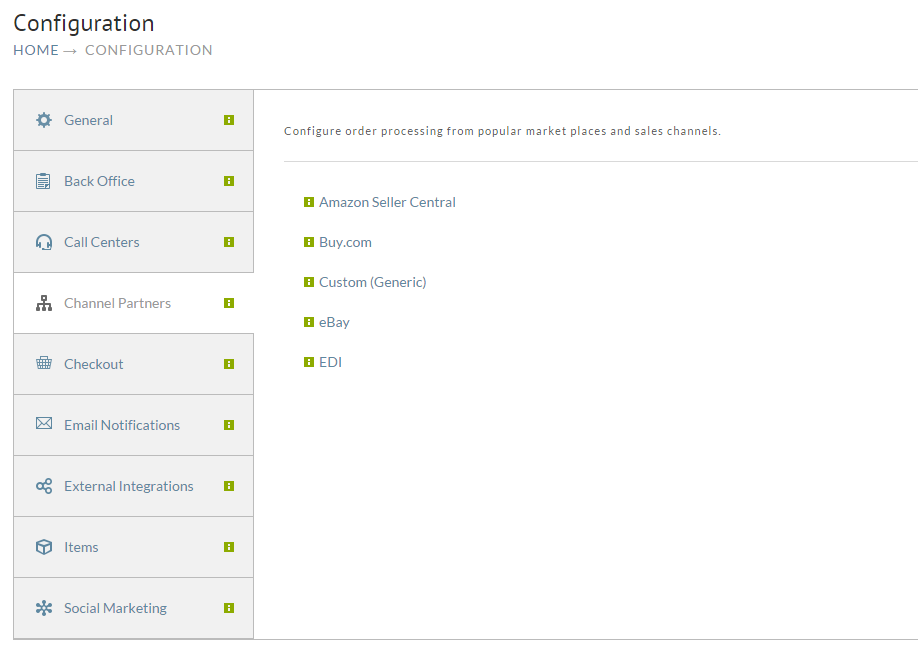
Task: Click info icon before Amazon Seller Central
Action: pos(309,202)
